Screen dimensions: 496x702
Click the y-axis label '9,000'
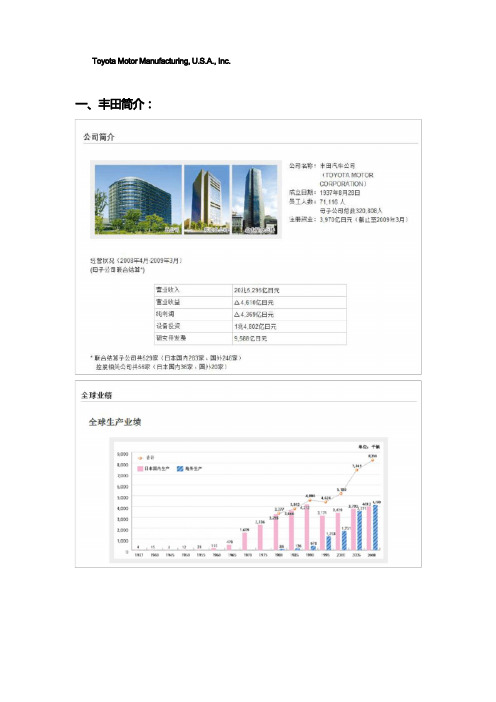[123, 454]
